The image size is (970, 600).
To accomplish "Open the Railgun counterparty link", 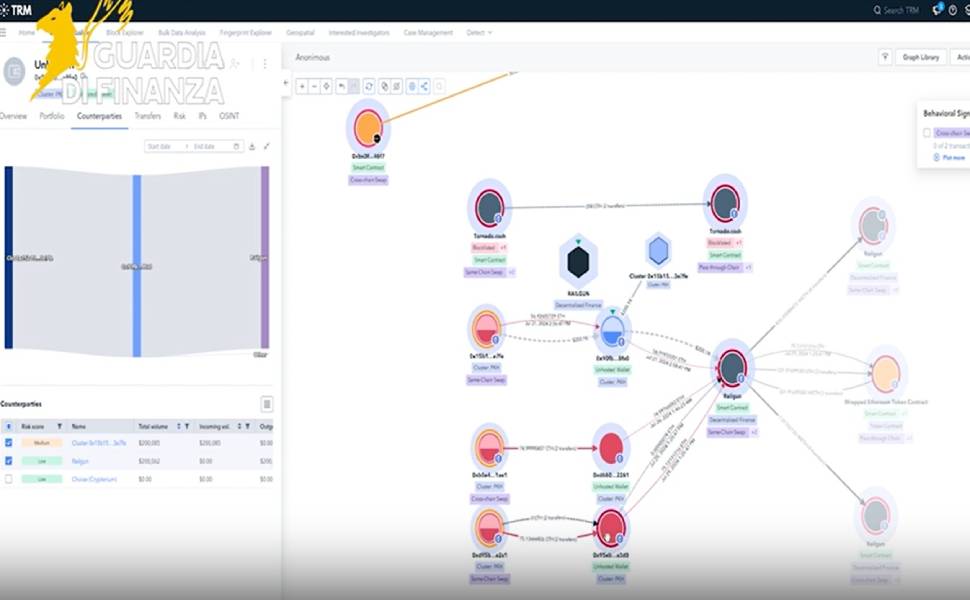I will pyautogui.click(x=80, y=461).
